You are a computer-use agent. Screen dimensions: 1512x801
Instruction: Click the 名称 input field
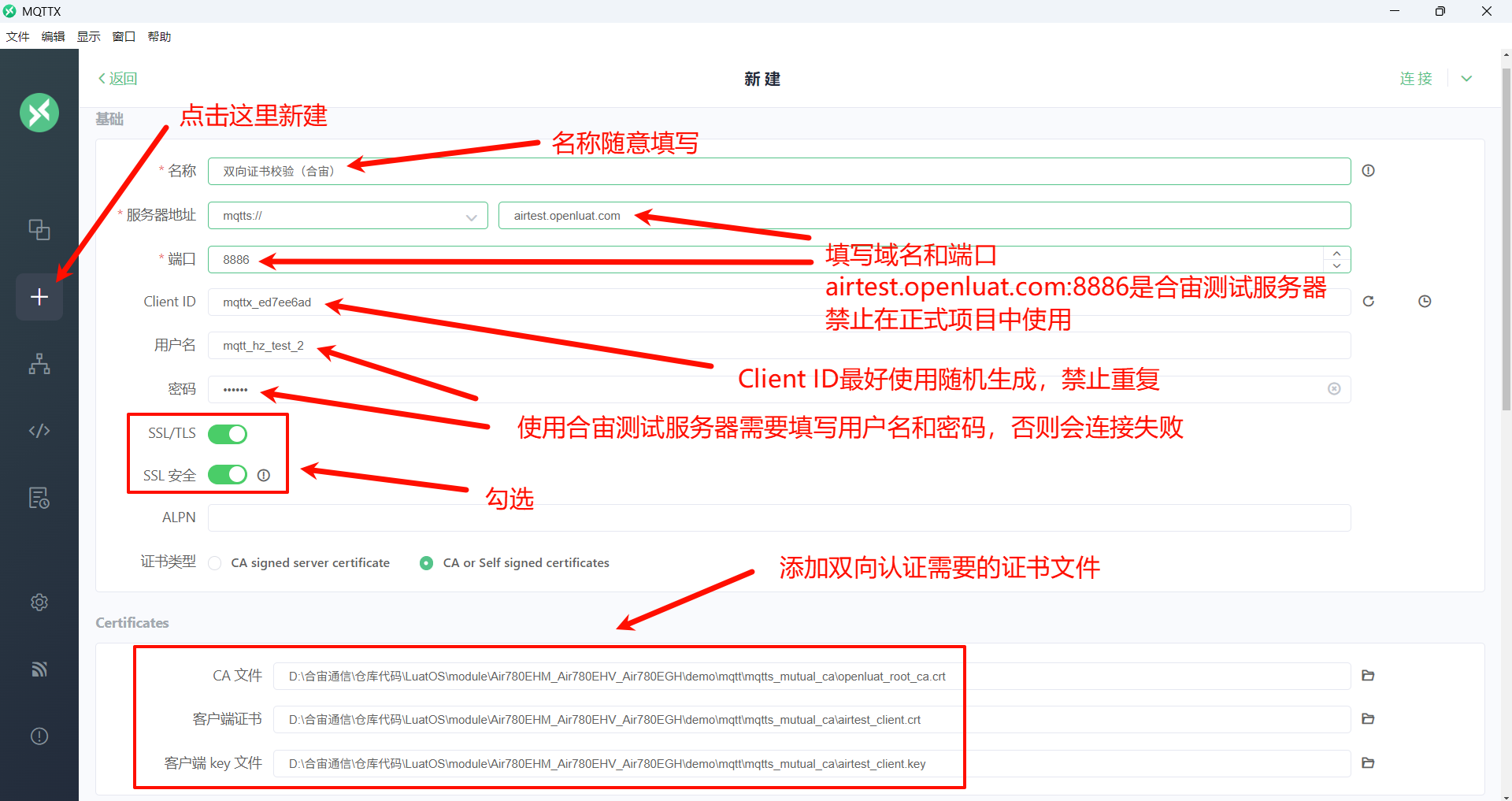(780, 172)
